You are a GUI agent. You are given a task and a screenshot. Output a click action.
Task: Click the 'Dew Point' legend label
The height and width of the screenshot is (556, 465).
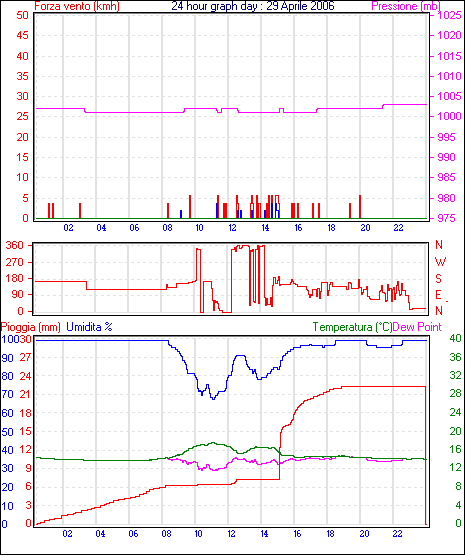pyautogui.click(x=417, y=327)
